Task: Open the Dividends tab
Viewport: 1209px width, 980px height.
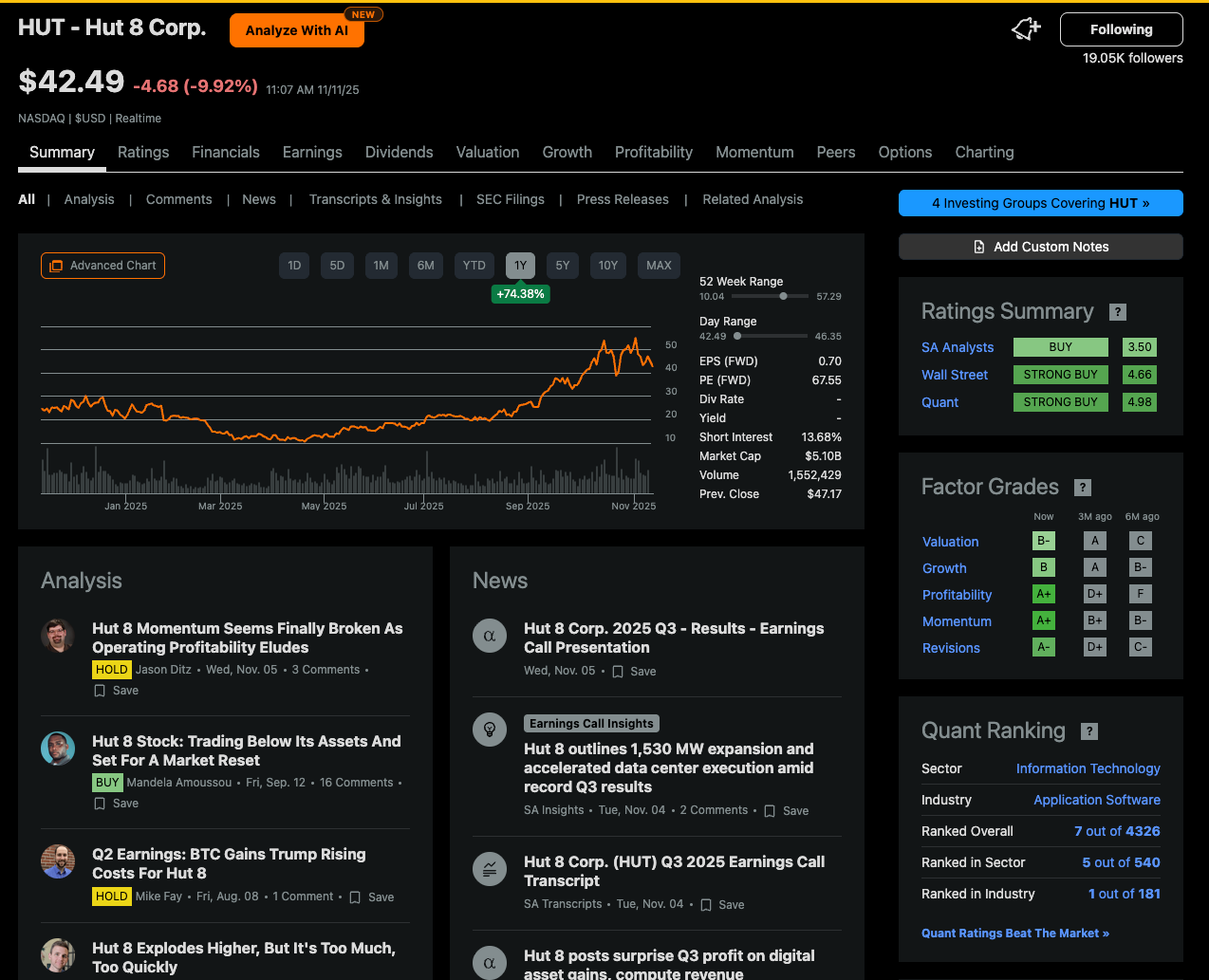Action: (400, 152)
